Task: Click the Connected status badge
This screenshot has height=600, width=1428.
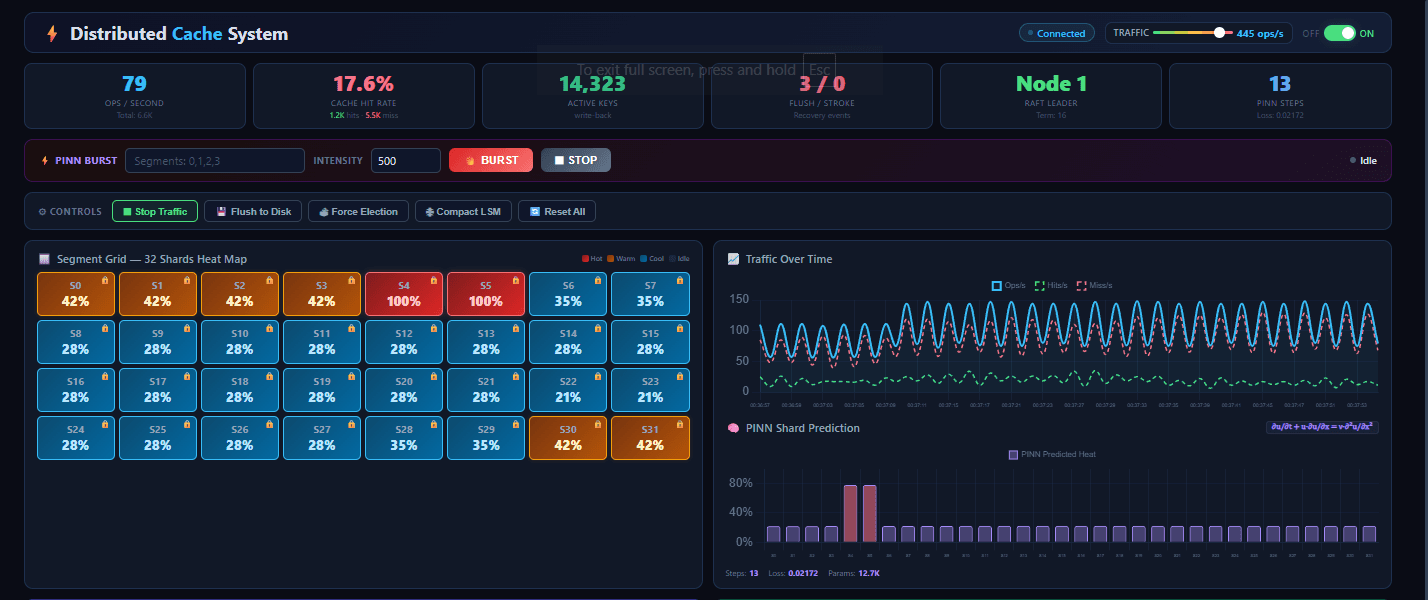Action: [x=1056, y=33]
